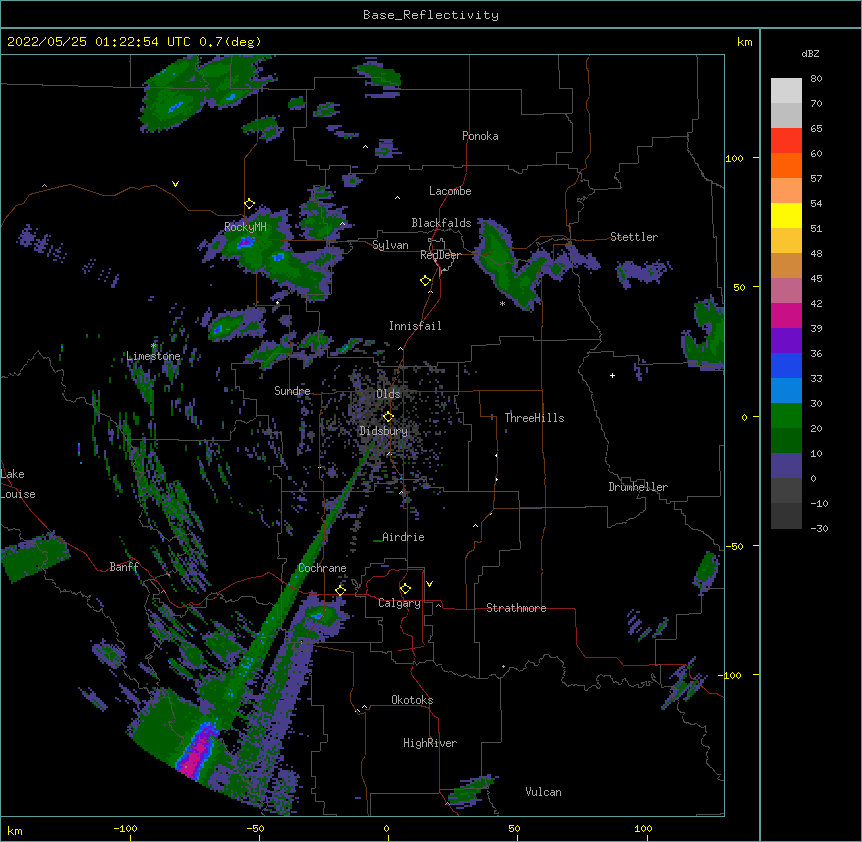Screen dimensions: 862x842
Task: Click the Olds map label
Action: tap(388, 394)
